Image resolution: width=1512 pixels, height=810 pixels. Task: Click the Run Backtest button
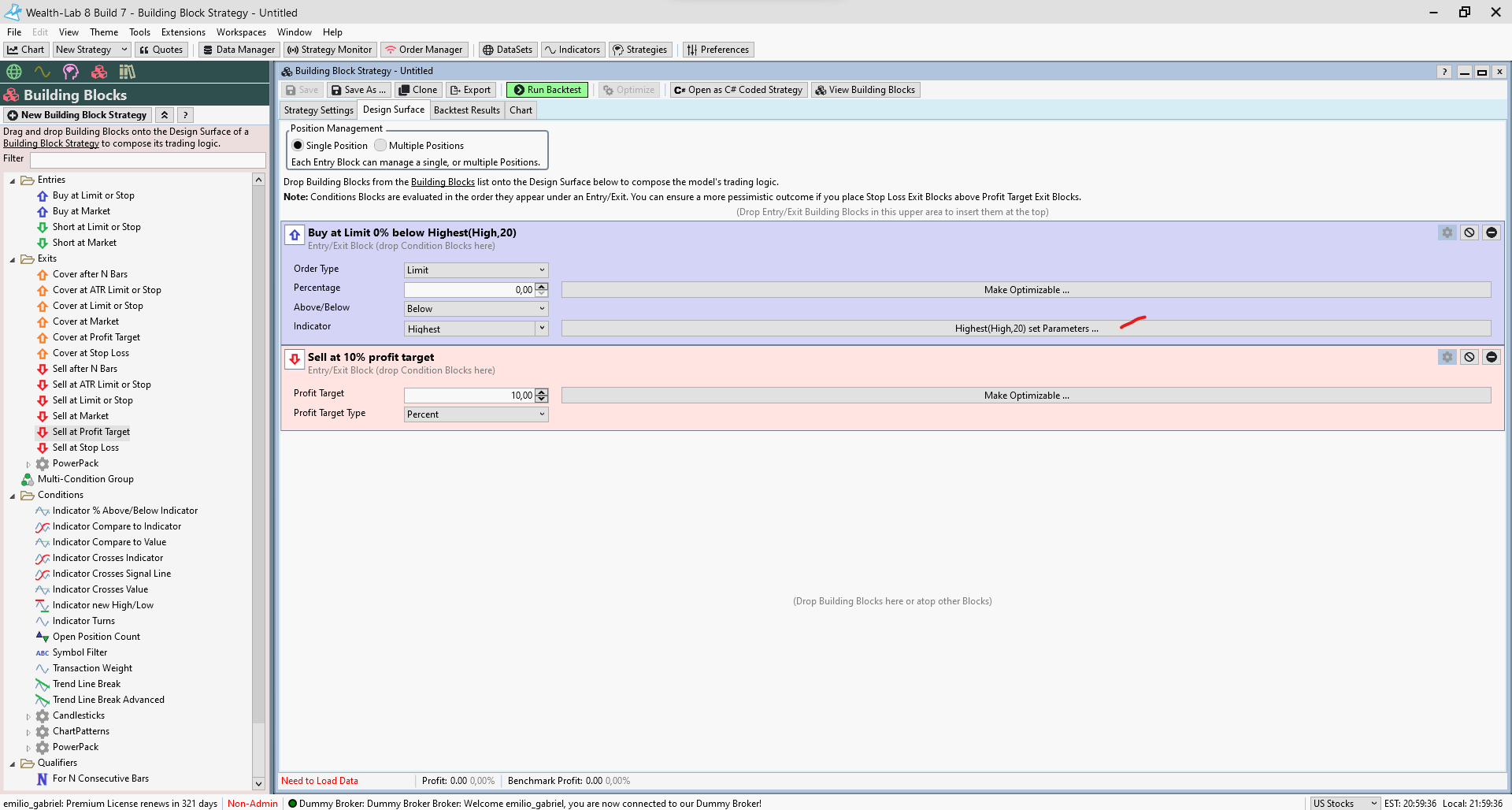pos(547,90)
